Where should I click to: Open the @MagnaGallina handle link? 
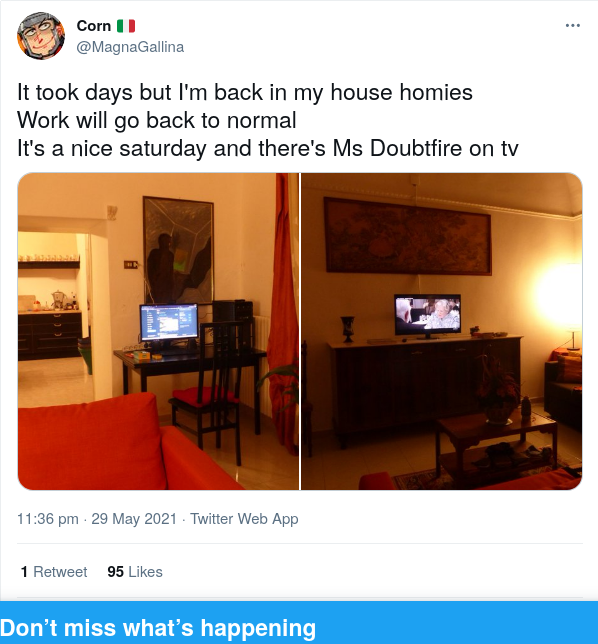point(130,47)
